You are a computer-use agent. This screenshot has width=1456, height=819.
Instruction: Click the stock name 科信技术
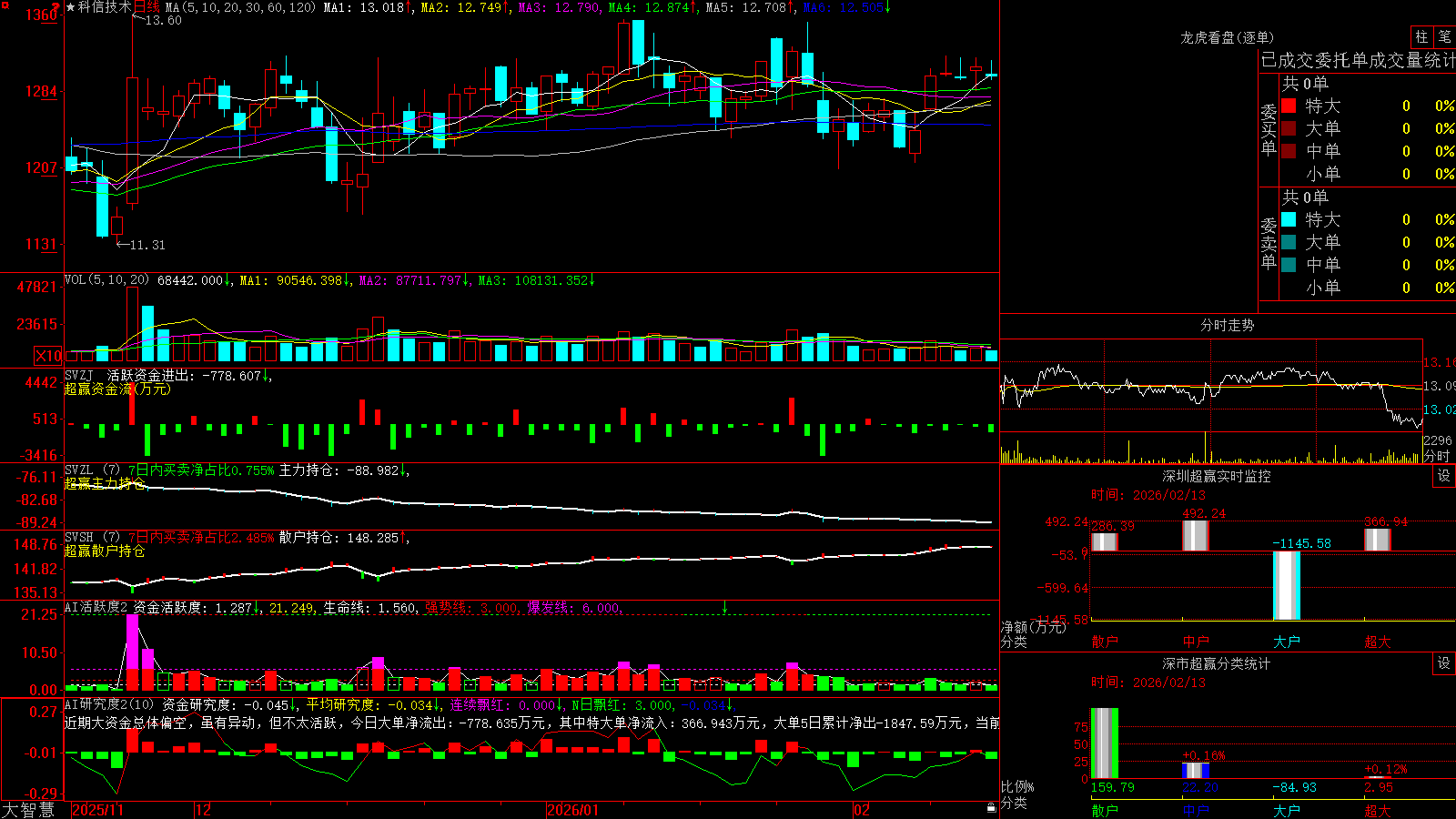(105, 7)
